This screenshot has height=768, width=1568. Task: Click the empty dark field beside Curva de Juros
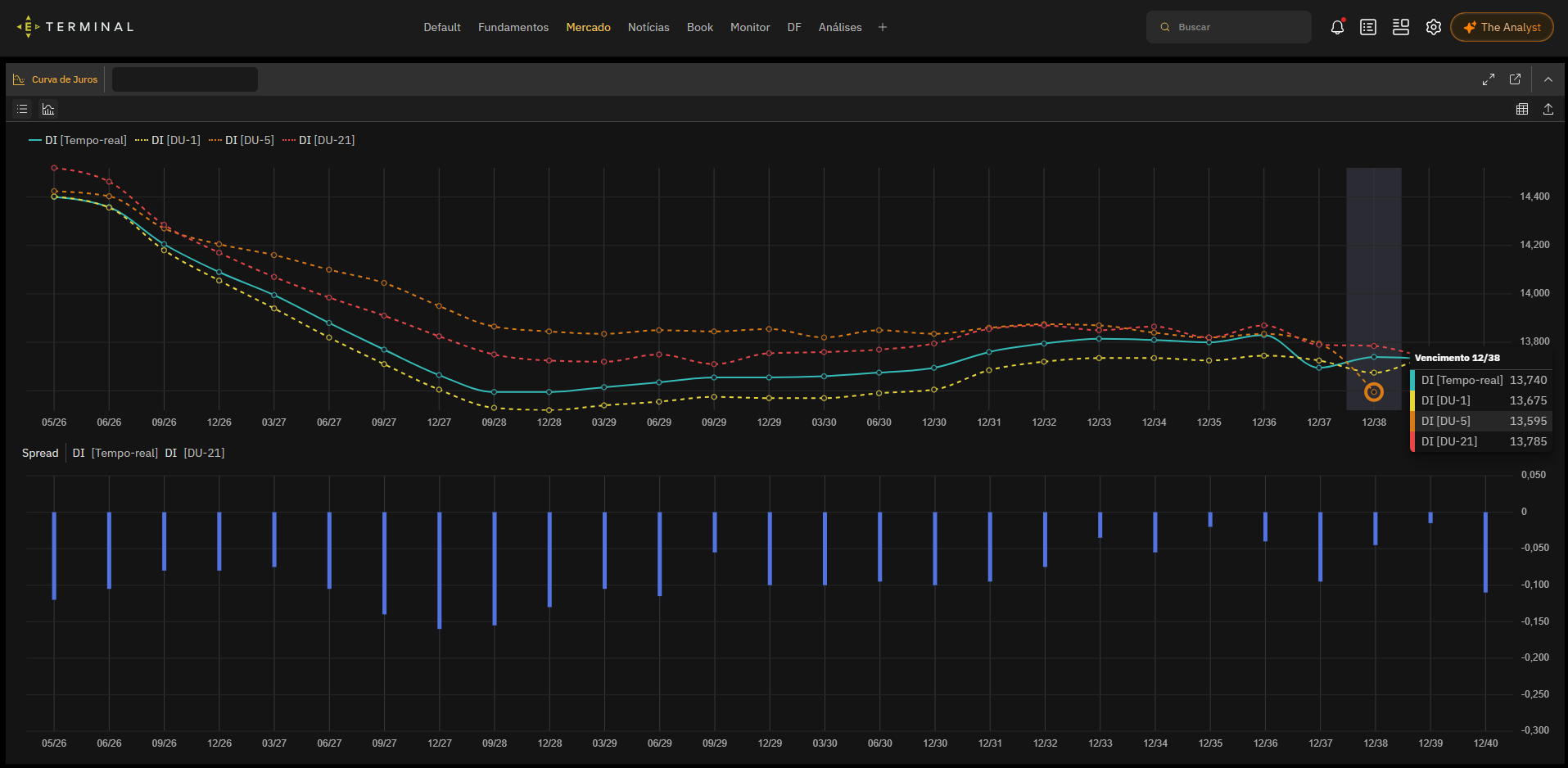(x=185, y=79)
